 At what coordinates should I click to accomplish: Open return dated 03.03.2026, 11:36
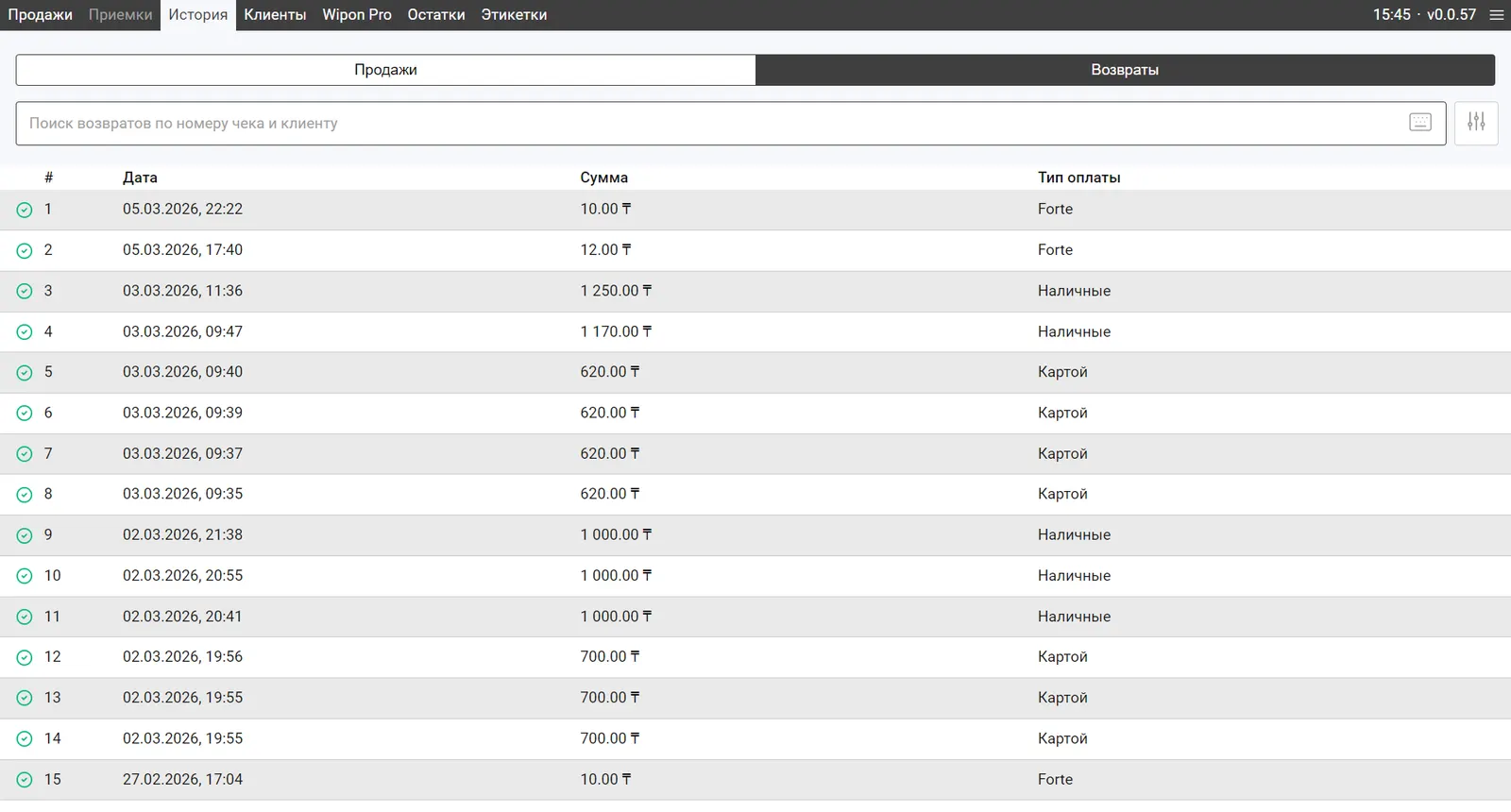coord(182,291)
